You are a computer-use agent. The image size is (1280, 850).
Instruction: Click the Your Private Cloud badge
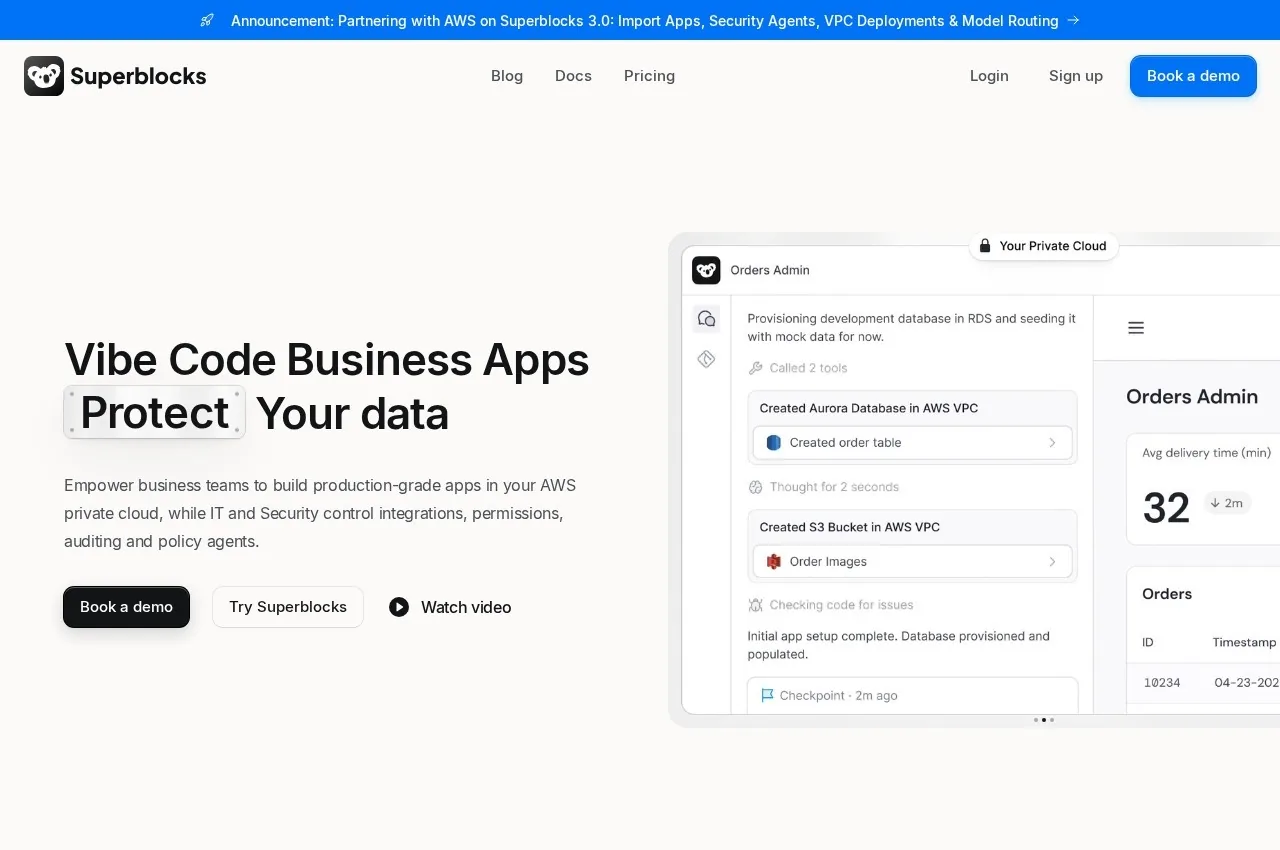pos(1043,246)
